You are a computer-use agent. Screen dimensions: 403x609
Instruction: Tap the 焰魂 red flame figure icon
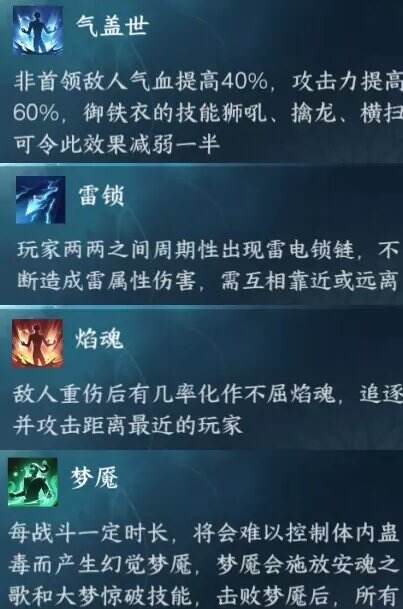pos(37,343)
